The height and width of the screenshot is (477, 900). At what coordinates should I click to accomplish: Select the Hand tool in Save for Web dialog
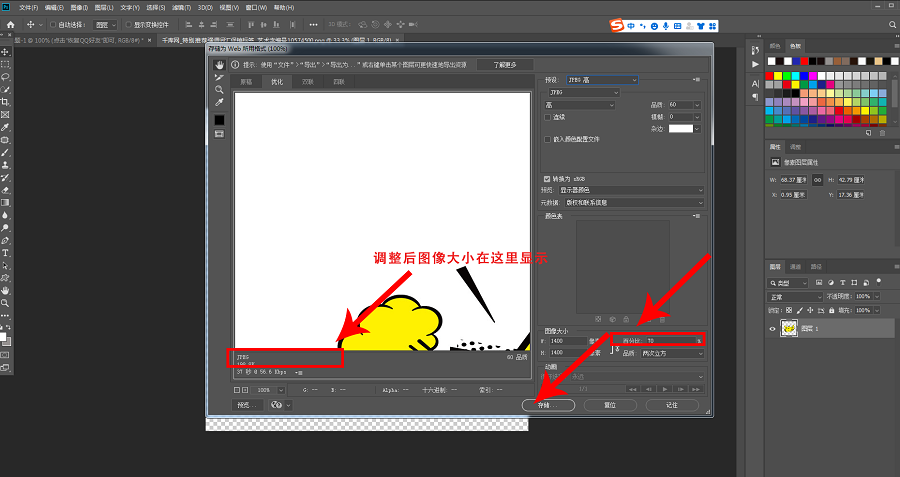(x=219, y=65)
